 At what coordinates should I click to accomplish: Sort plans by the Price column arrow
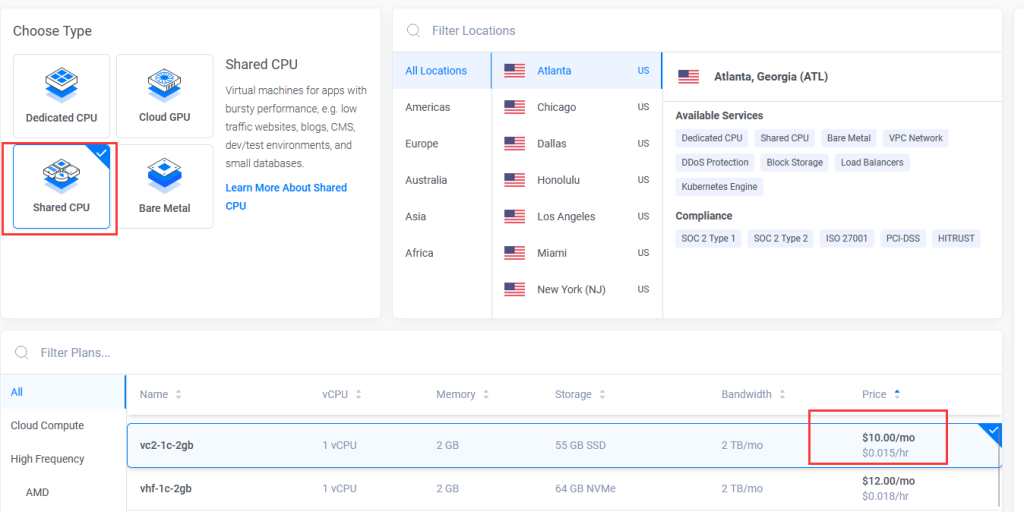point(897,394)
